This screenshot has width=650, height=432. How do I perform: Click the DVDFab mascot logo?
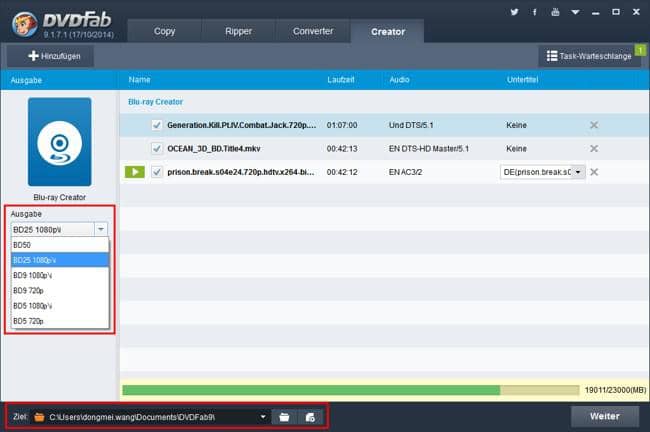[24, 24]
